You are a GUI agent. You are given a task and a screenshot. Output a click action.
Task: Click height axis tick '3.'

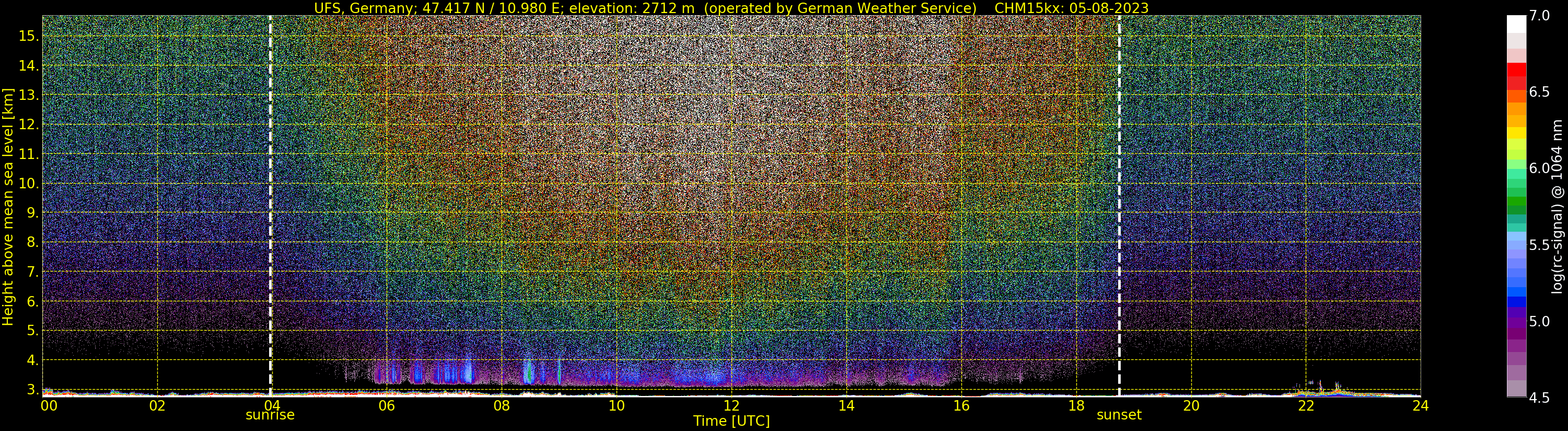click(x=32, y=390)
